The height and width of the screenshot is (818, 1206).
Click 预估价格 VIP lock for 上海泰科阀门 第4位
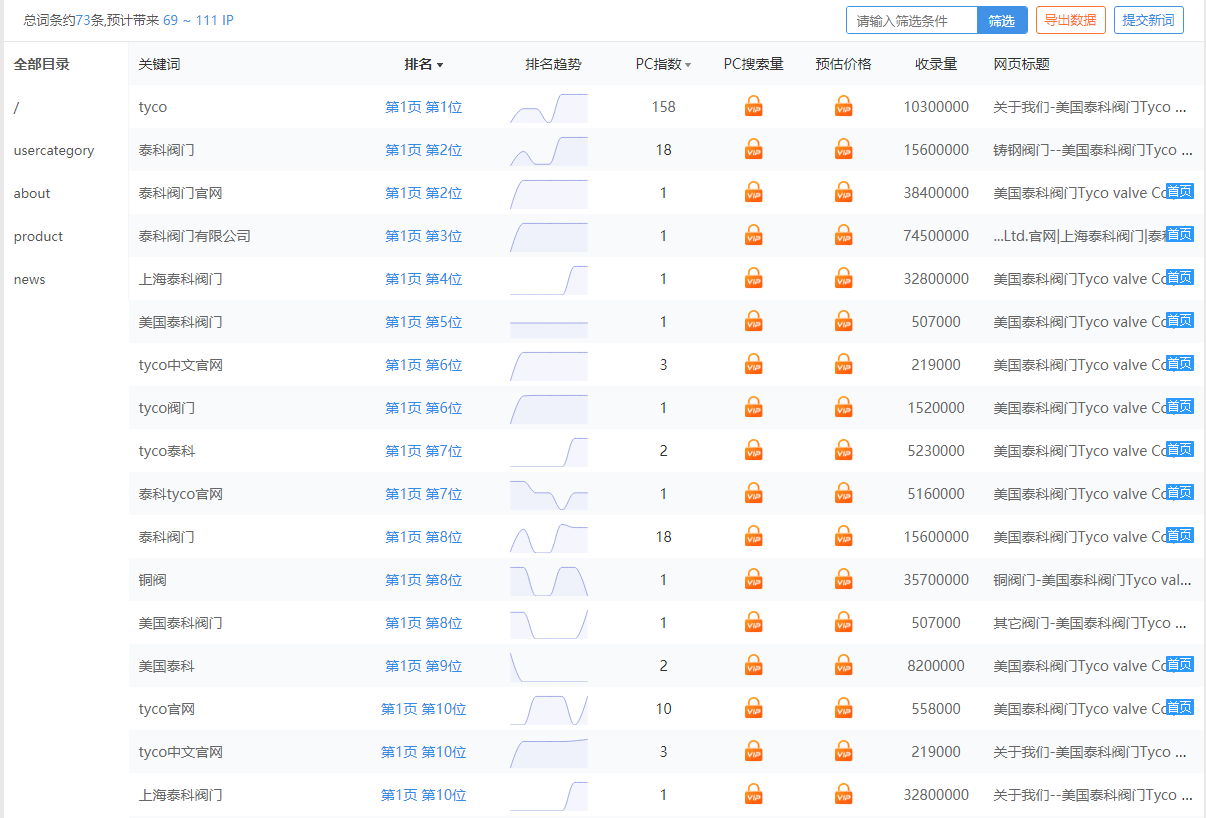coord(843,279)
